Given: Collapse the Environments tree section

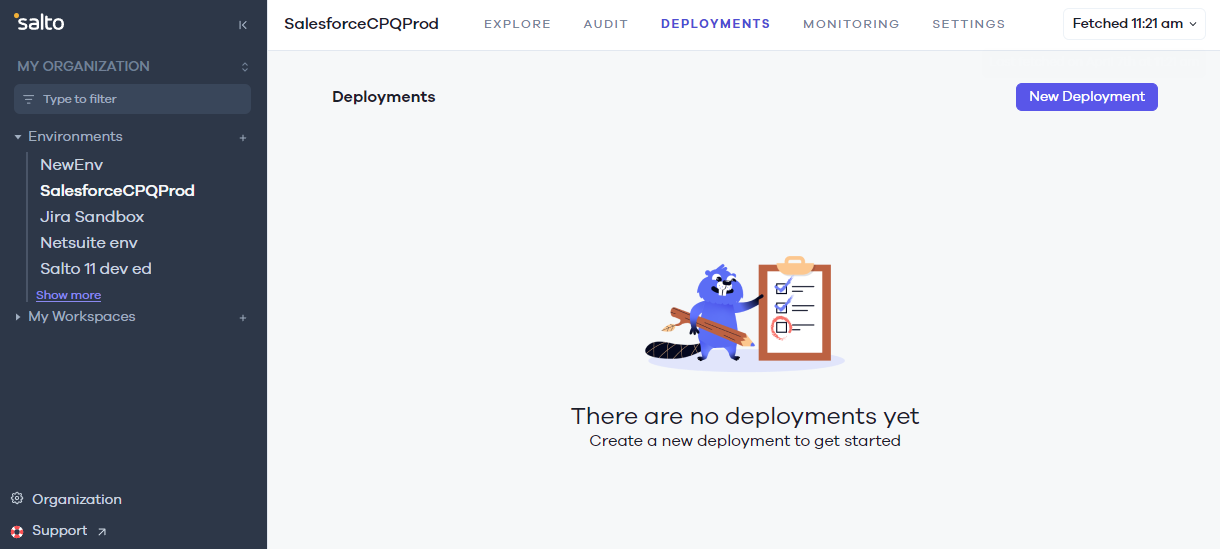Looking at the screenshot, I should [18, 137].
